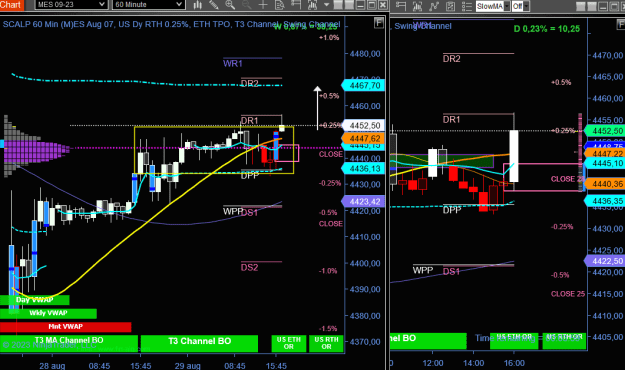
Task: Click second grey panel button in right chart
Action: point(592,7)
